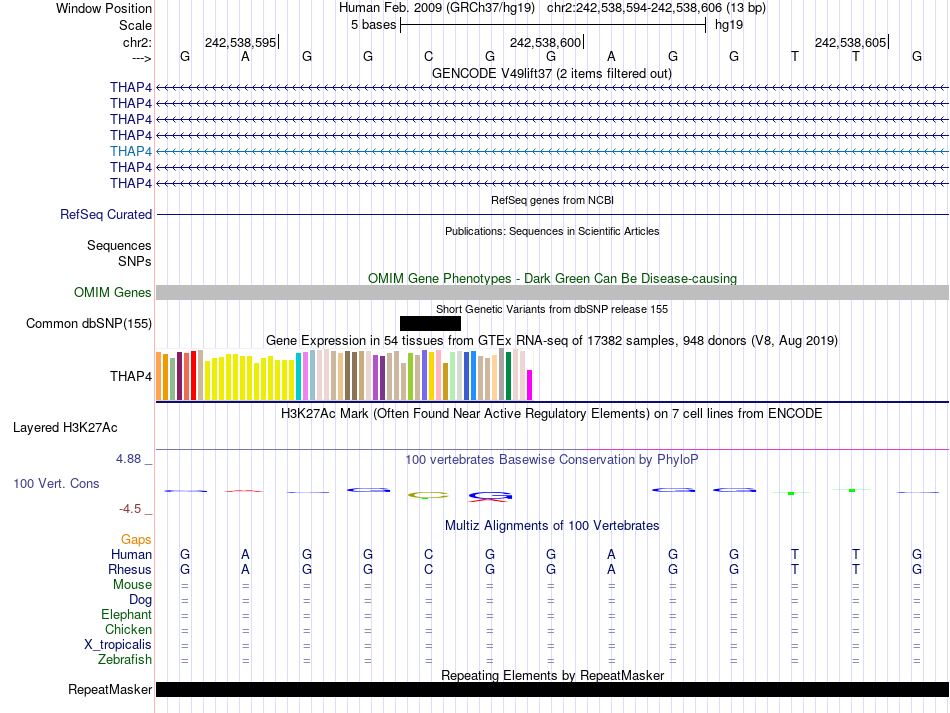
Task: Click the Multiz Alignments of 100 Vertebrates title
Action: coord(552,525)
